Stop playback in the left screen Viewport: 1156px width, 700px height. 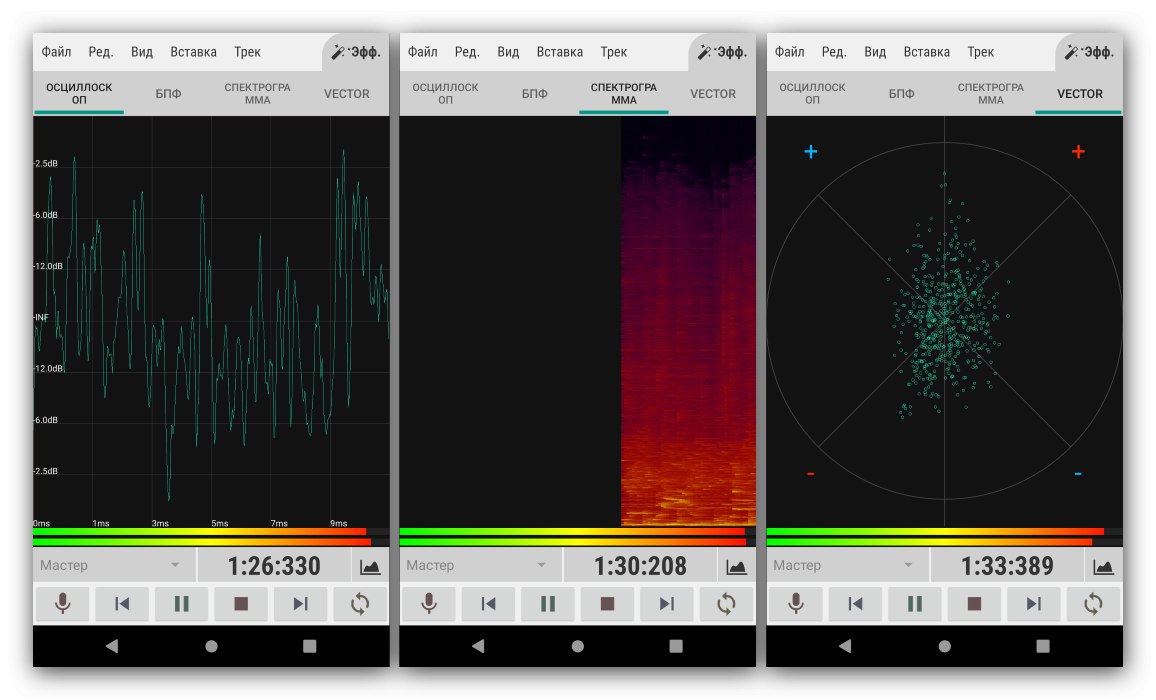241,604
